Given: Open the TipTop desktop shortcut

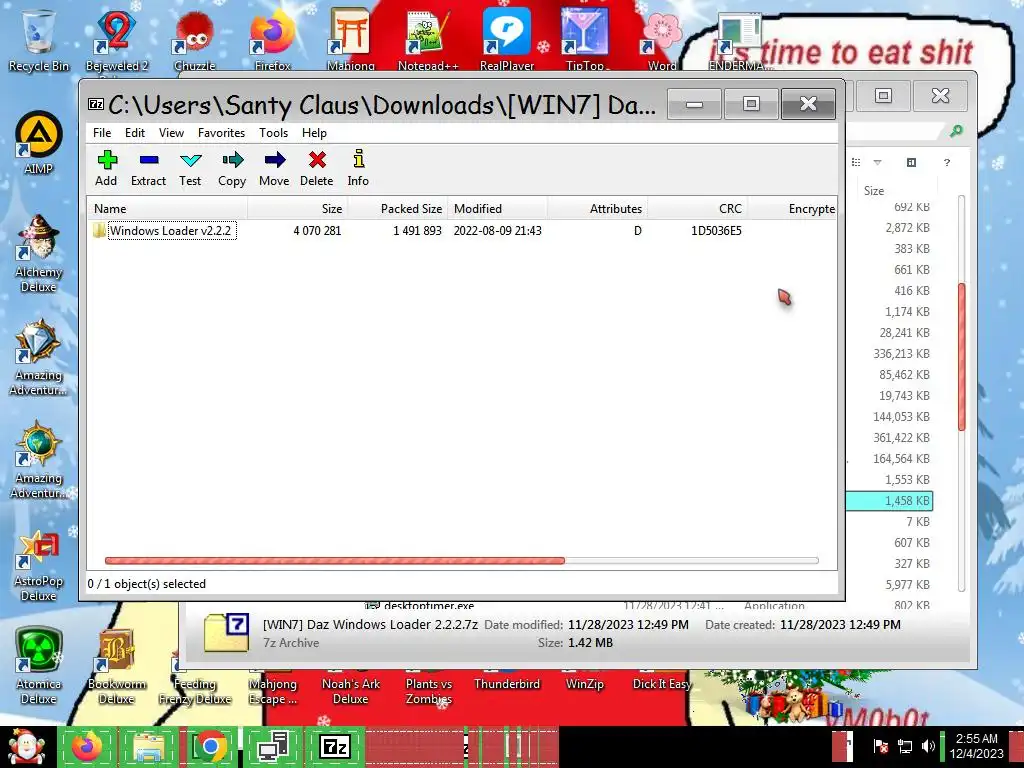Looking at the screenshot, I should coord(585,40).
